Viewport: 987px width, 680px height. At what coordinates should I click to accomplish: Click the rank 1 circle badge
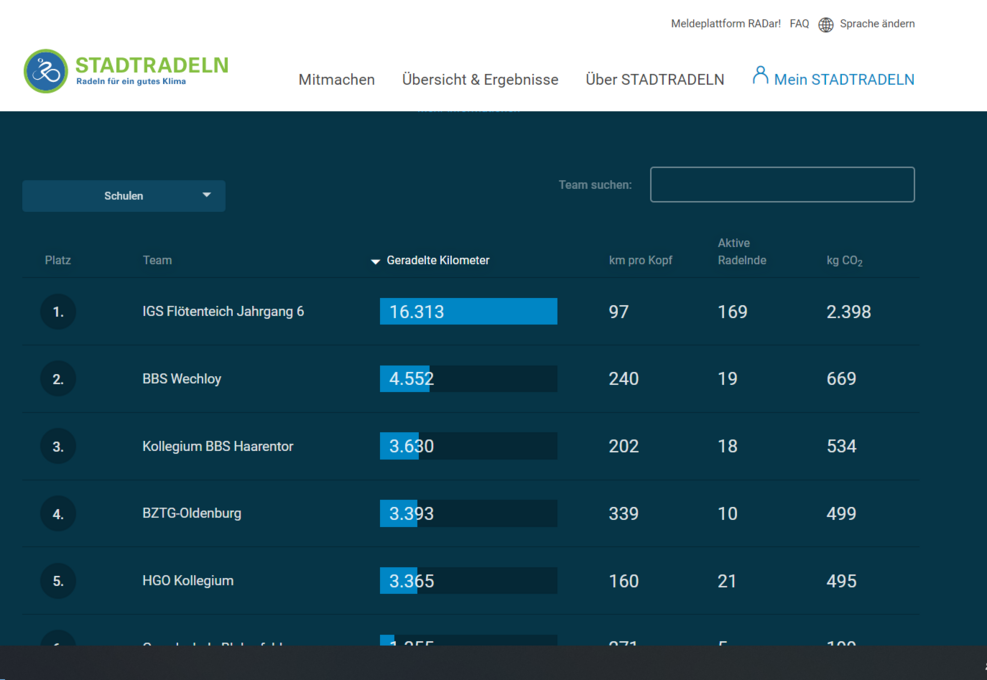click(58, 312)
